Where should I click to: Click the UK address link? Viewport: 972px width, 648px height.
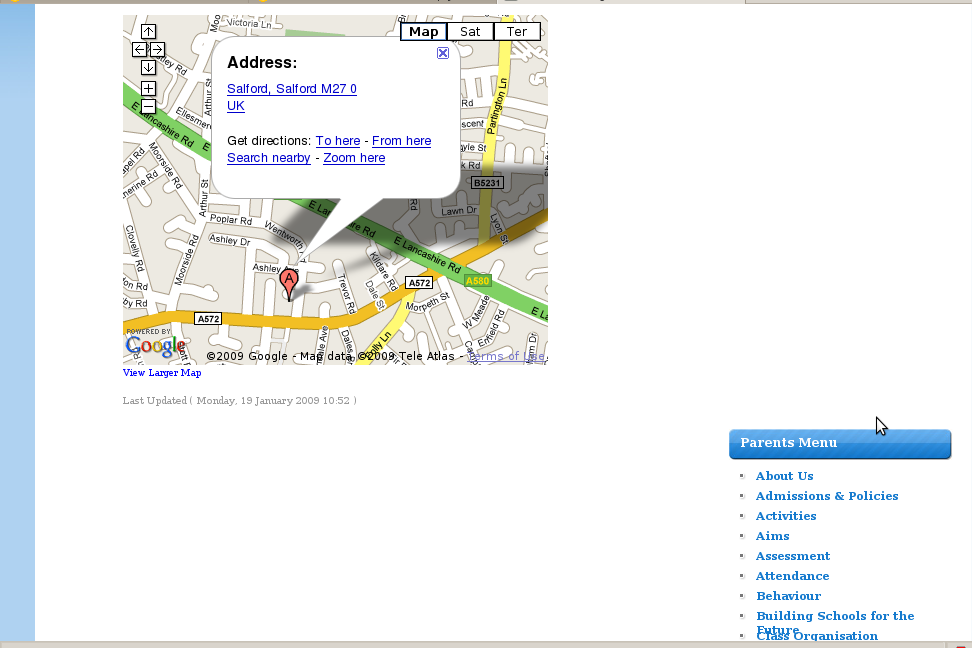tap(236, 106)
